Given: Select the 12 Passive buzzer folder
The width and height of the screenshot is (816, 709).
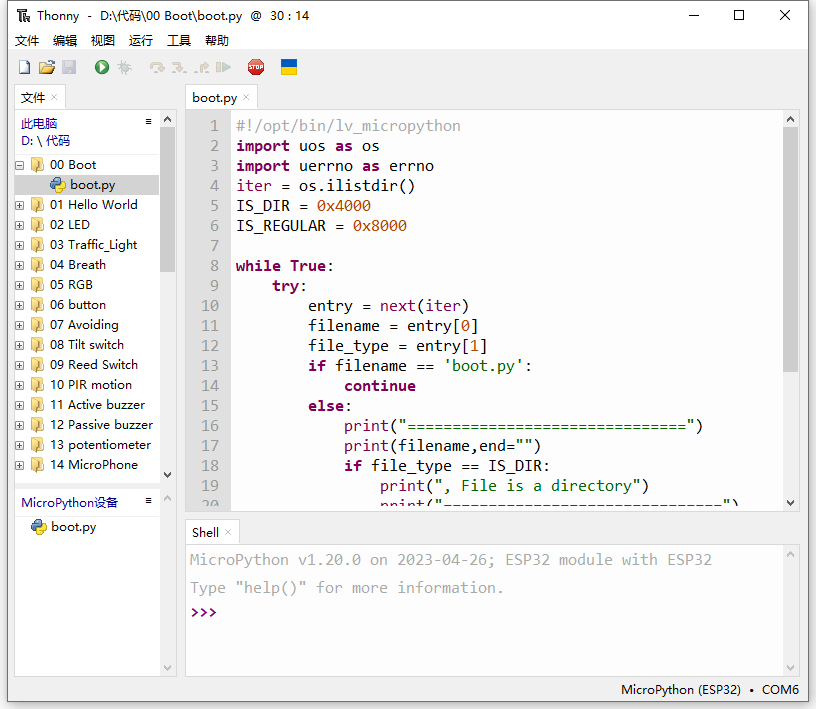Looking at the screenshot, I should coord(87,425).
